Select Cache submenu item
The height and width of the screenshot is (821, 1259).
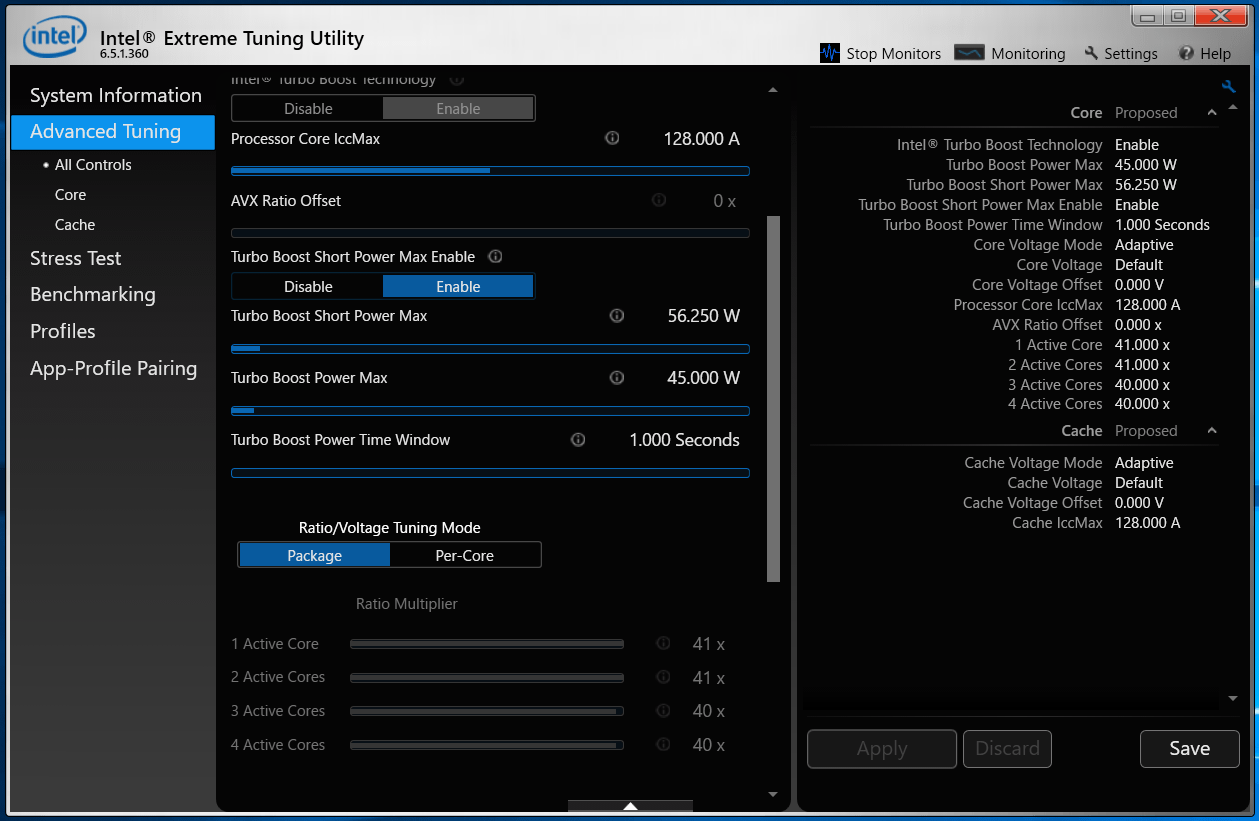coord(75,225)
